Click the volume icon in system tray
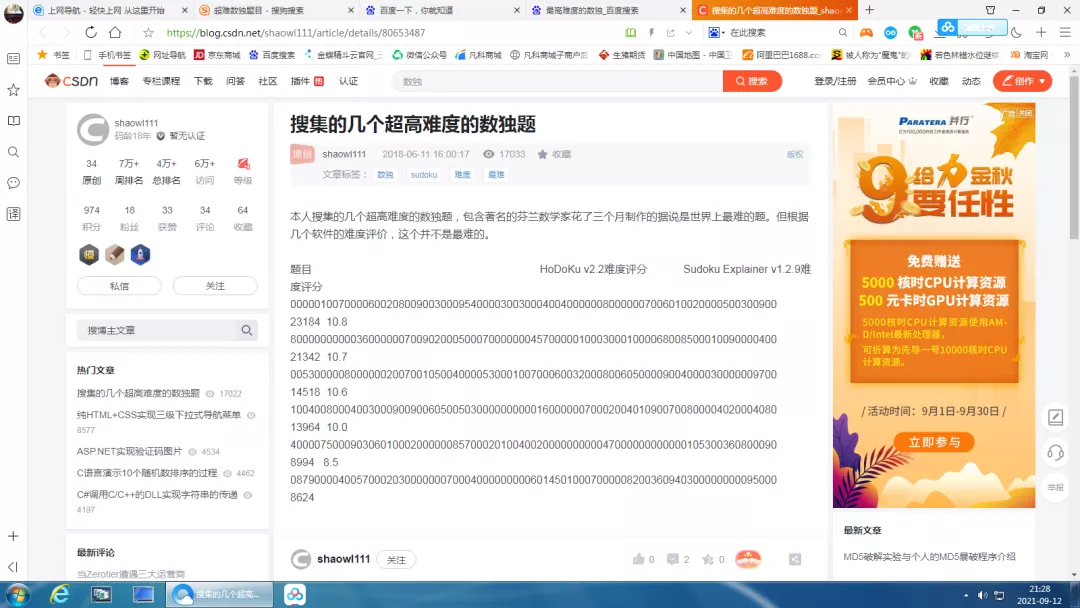Image resolution: width=1080 pixels, height=608 pixels. click(x=982, y=595)
